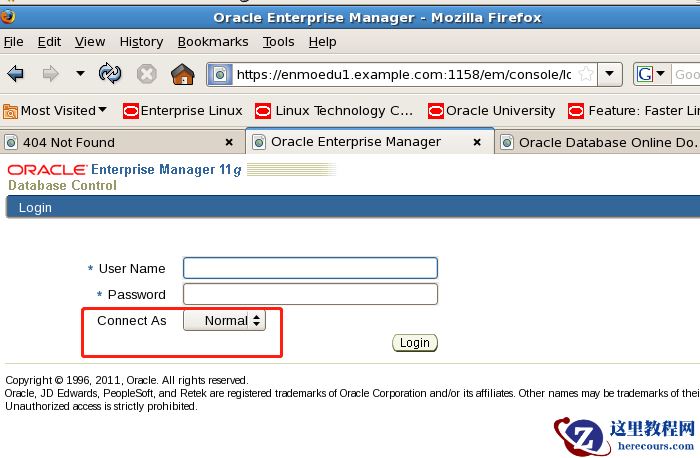Open the Help menu
This screenshot has height=458, width=700.
pos(322,42)
